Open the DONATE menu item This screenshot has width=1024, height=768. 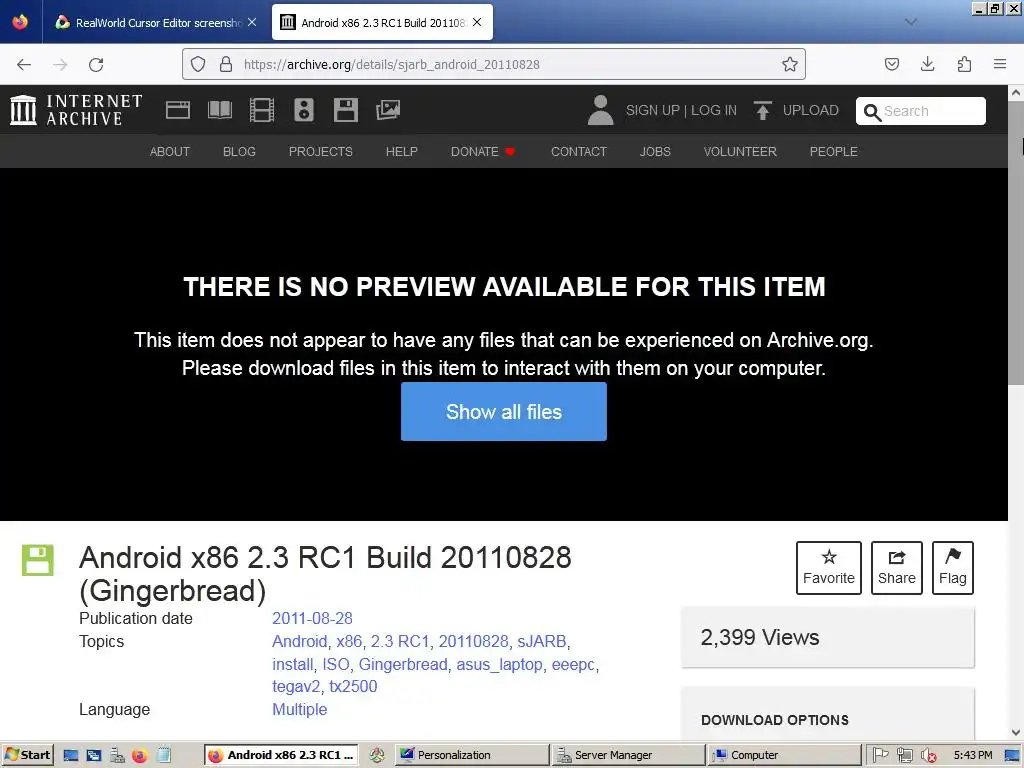point(483,152)
